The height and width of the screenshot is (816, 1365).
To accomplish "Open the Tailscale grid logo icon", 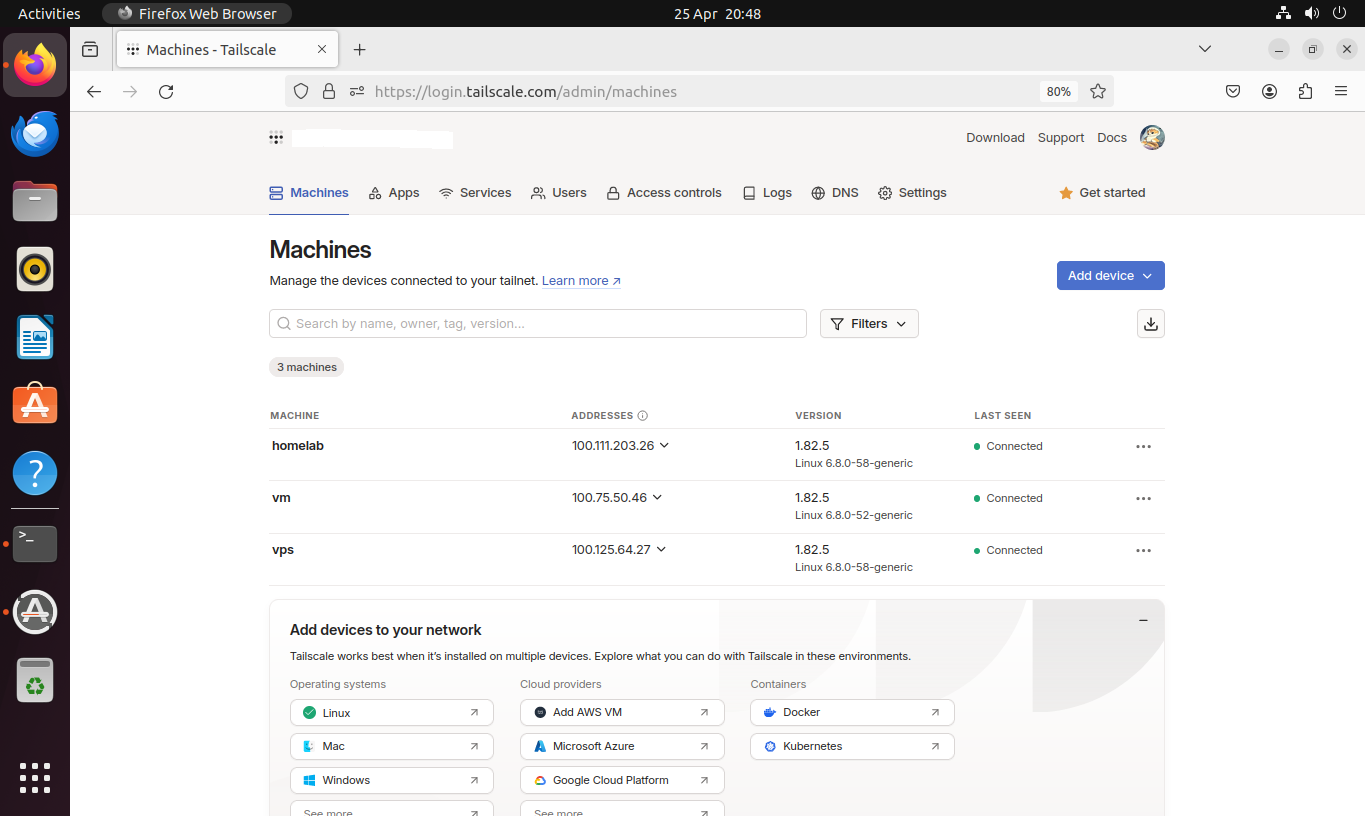I will [277, 138].
